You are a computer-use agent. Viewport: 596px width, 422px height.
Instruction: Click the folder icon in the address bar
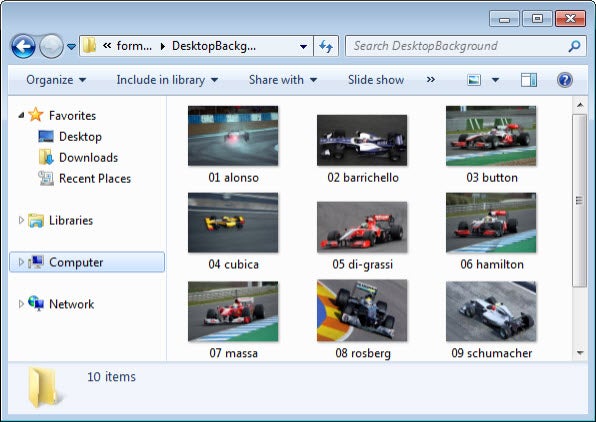tap(90, 46)
